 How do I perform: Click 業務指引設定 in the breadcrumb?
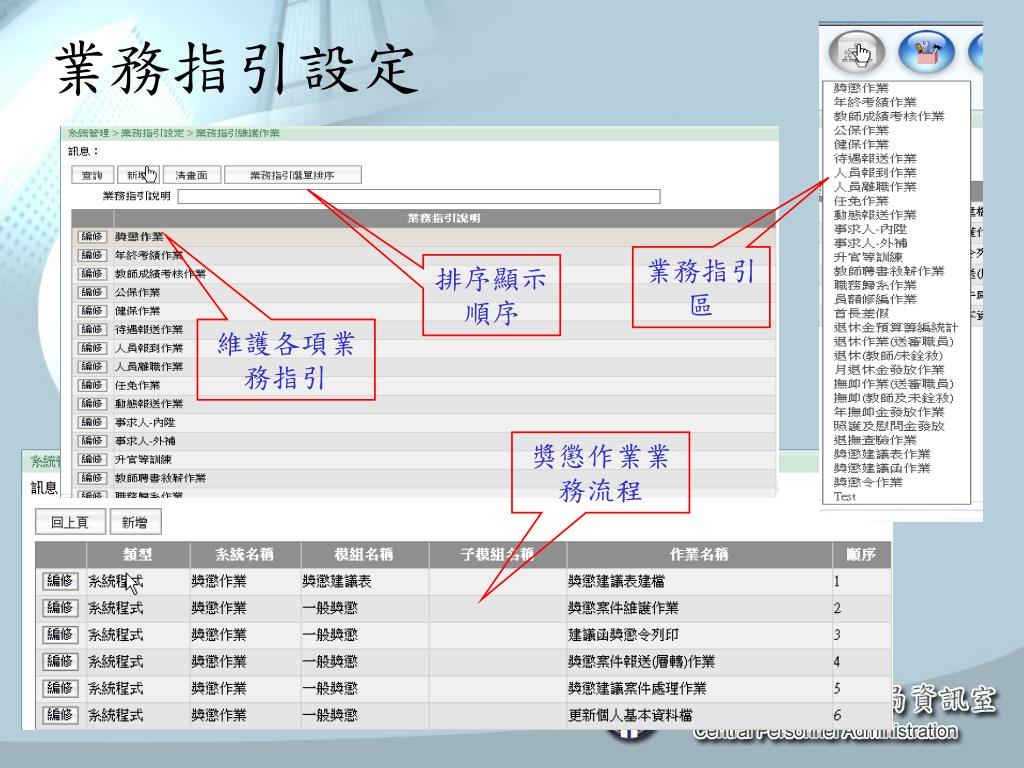[x=152, y=133]
